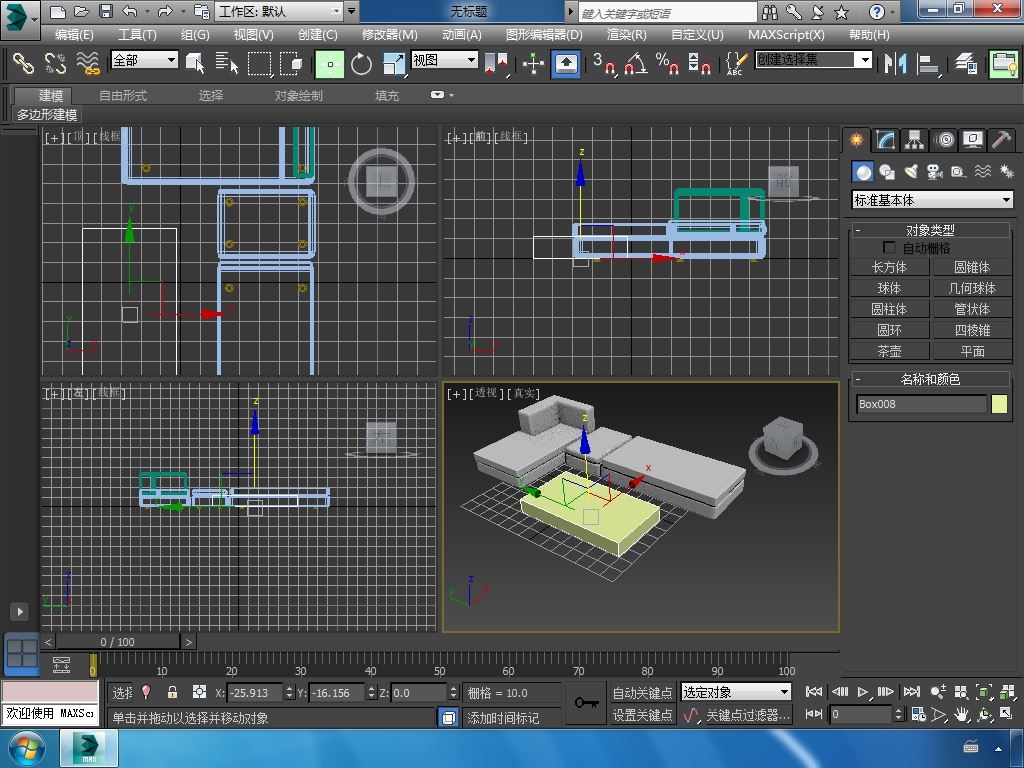
Task: Toggle the selection lock padlock
Action: 172,692
